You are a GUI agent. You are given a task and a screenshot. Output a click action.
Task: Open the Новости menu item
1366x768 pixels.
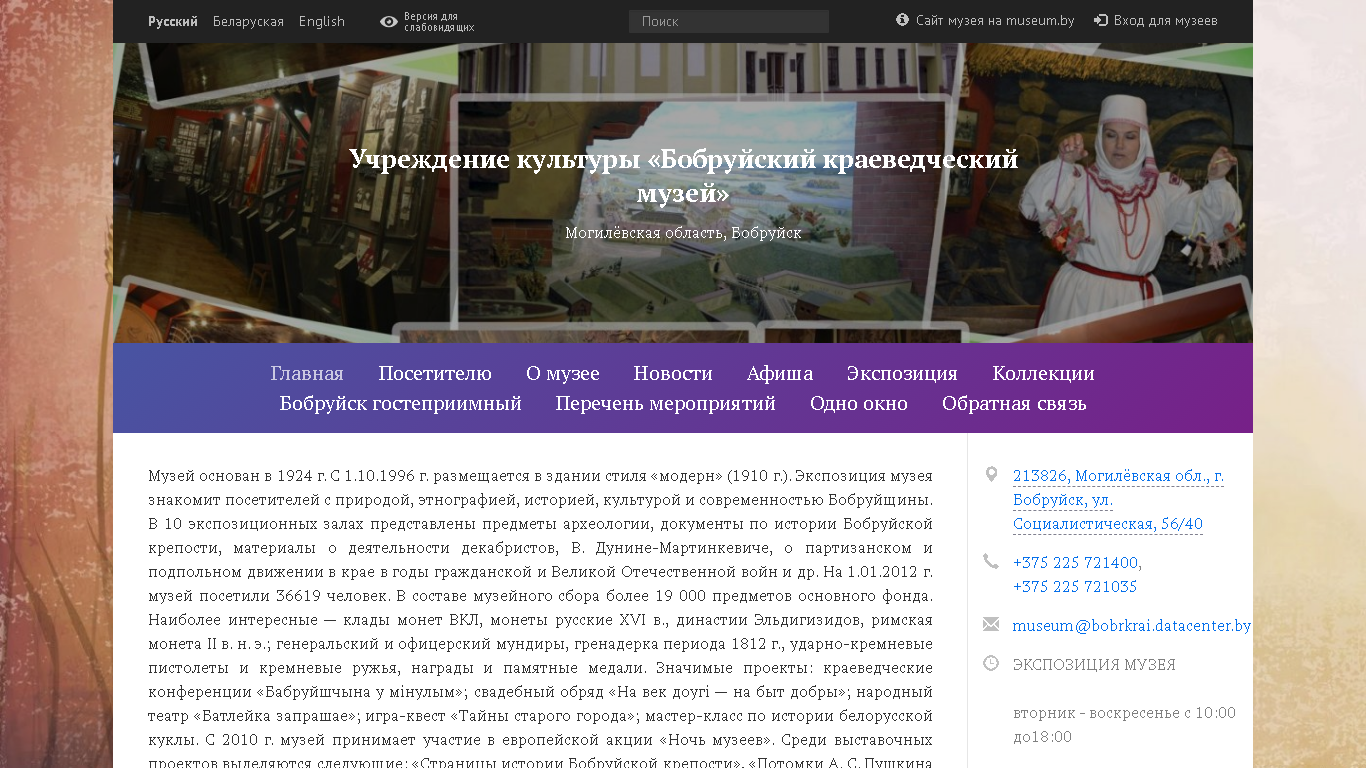coord(673,373)
